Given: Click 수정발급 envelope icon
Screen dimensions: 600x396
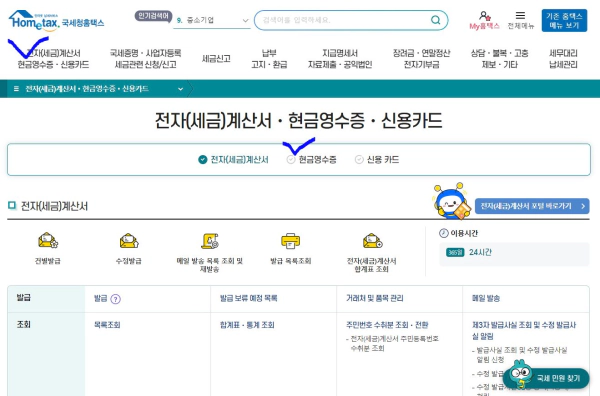Looking at the screenshot, I should (129, 241).
